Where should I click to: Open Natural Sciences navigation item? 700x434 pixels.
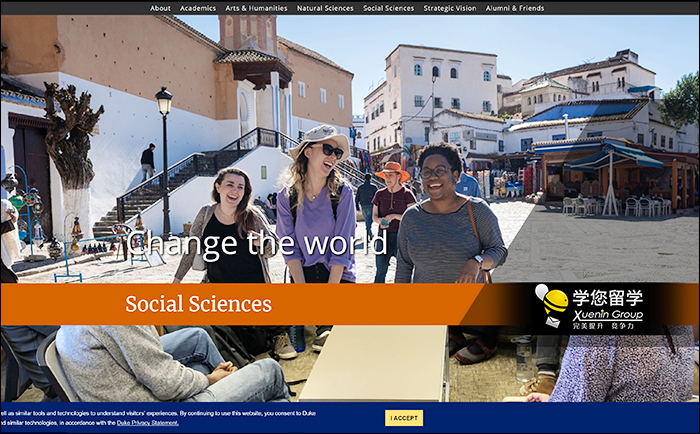[325, 8]
